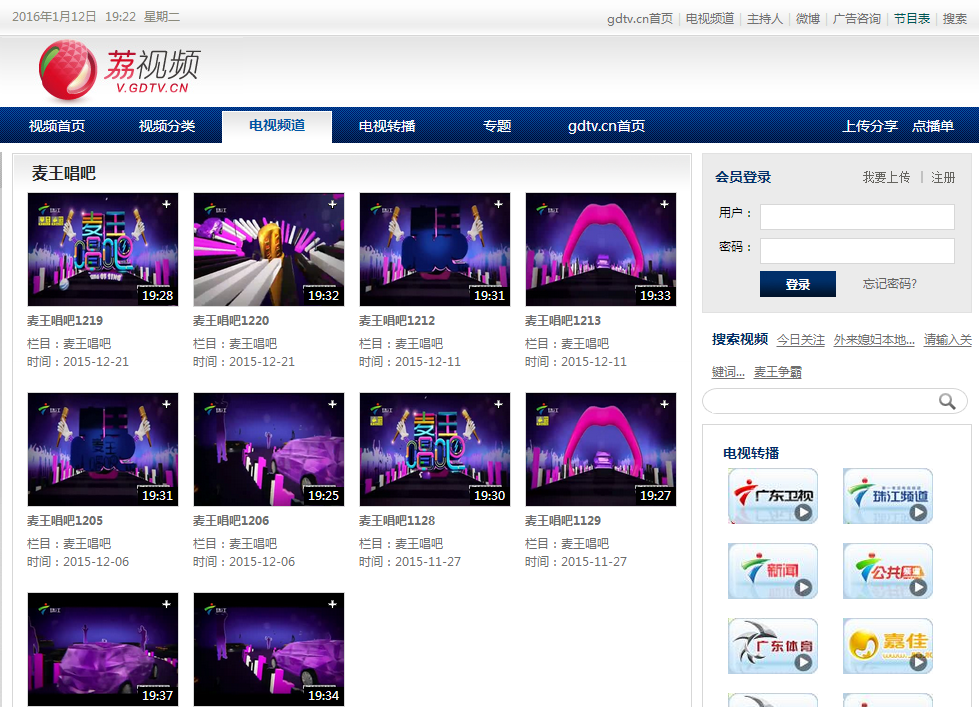Play the 麦王唱吧1213 video thumbnail
The image size is (979, 707).
(x=601, y=249)
